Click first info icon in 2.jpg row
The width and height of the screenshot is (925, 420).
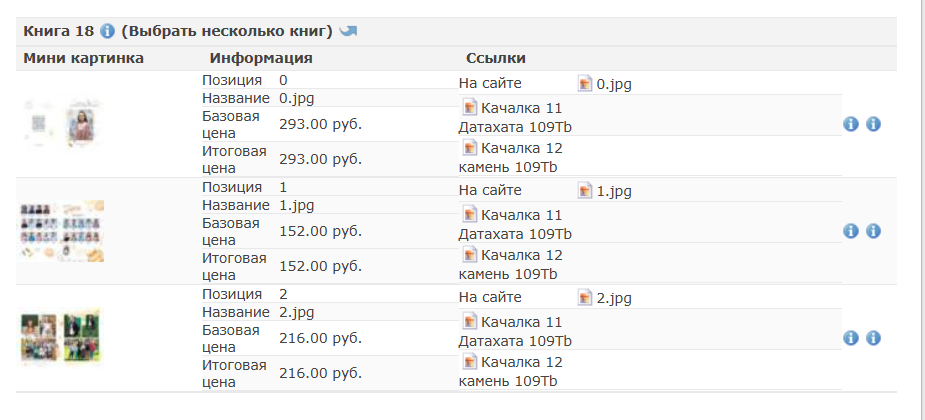click(x=850, y=338)
